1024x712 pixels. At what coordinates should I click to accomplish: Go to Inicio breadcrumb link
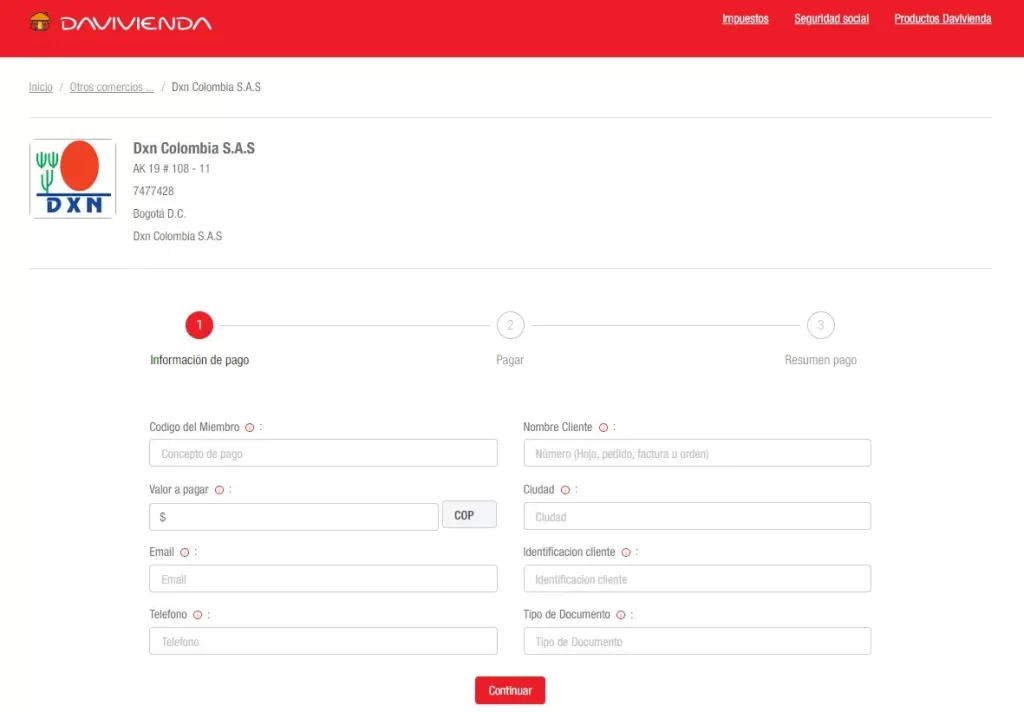tap(40, 87)
